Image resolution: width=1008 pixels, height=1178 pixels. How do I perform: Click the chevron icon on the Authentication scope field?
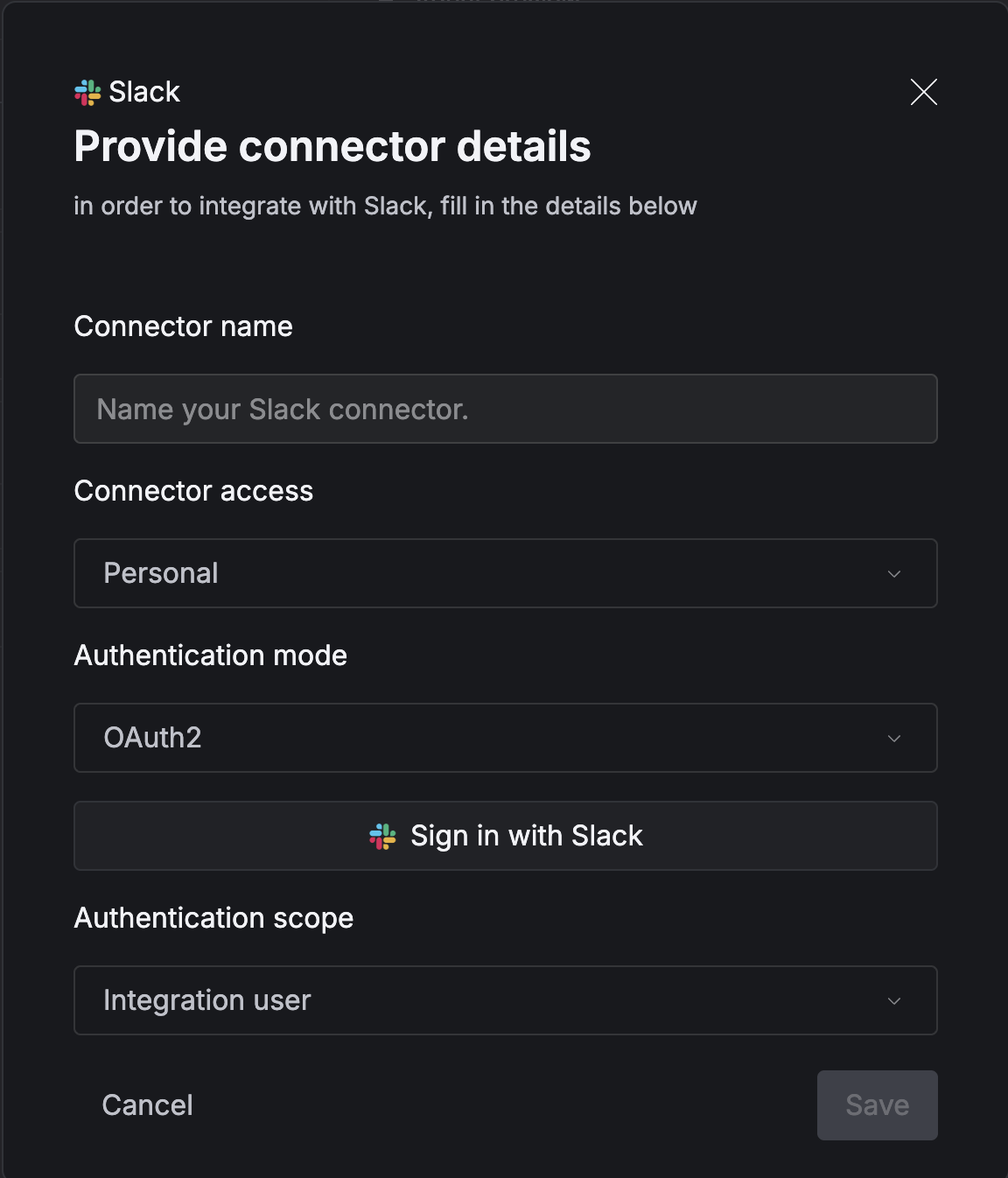coord(893,1000)
